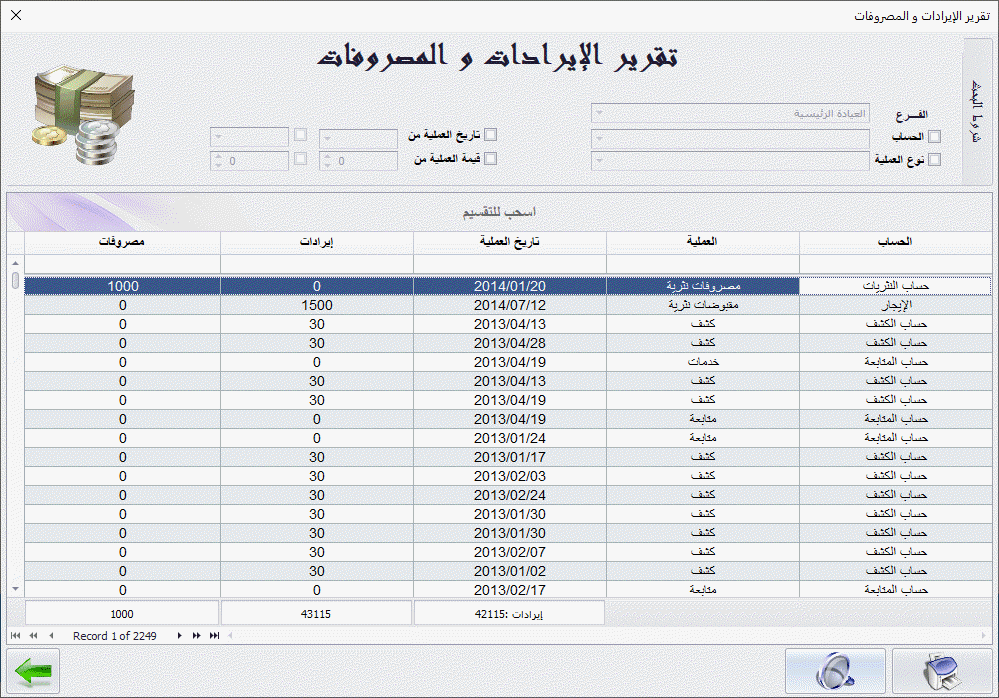The width and height of the screenshot is (999, 698).
Task: Click the speaker icon near the printer
Action: coord(835,671)
